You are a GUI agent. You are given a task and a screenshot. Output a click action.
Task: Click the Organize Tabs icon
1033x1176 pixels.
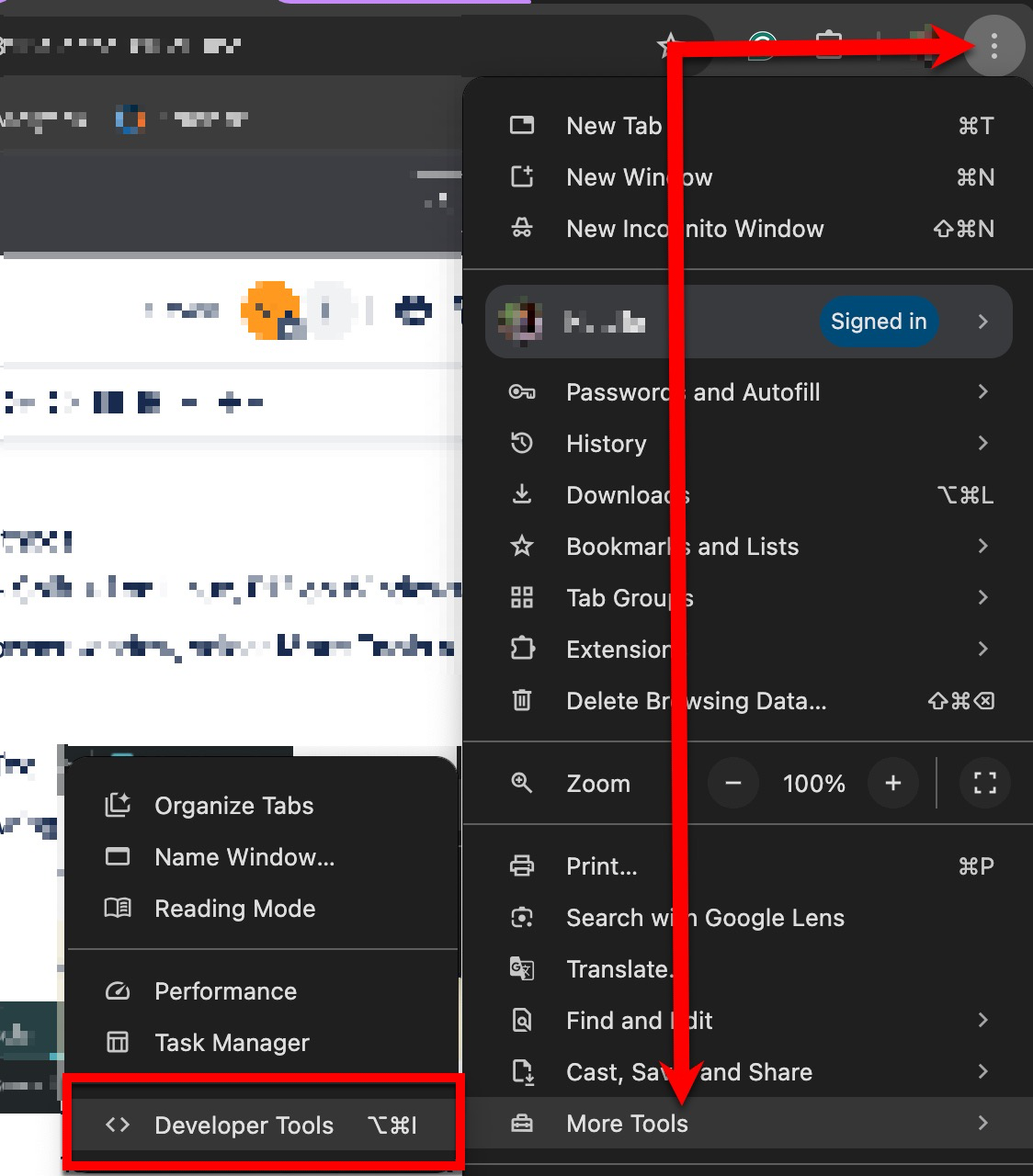click(x=118, y=805)
